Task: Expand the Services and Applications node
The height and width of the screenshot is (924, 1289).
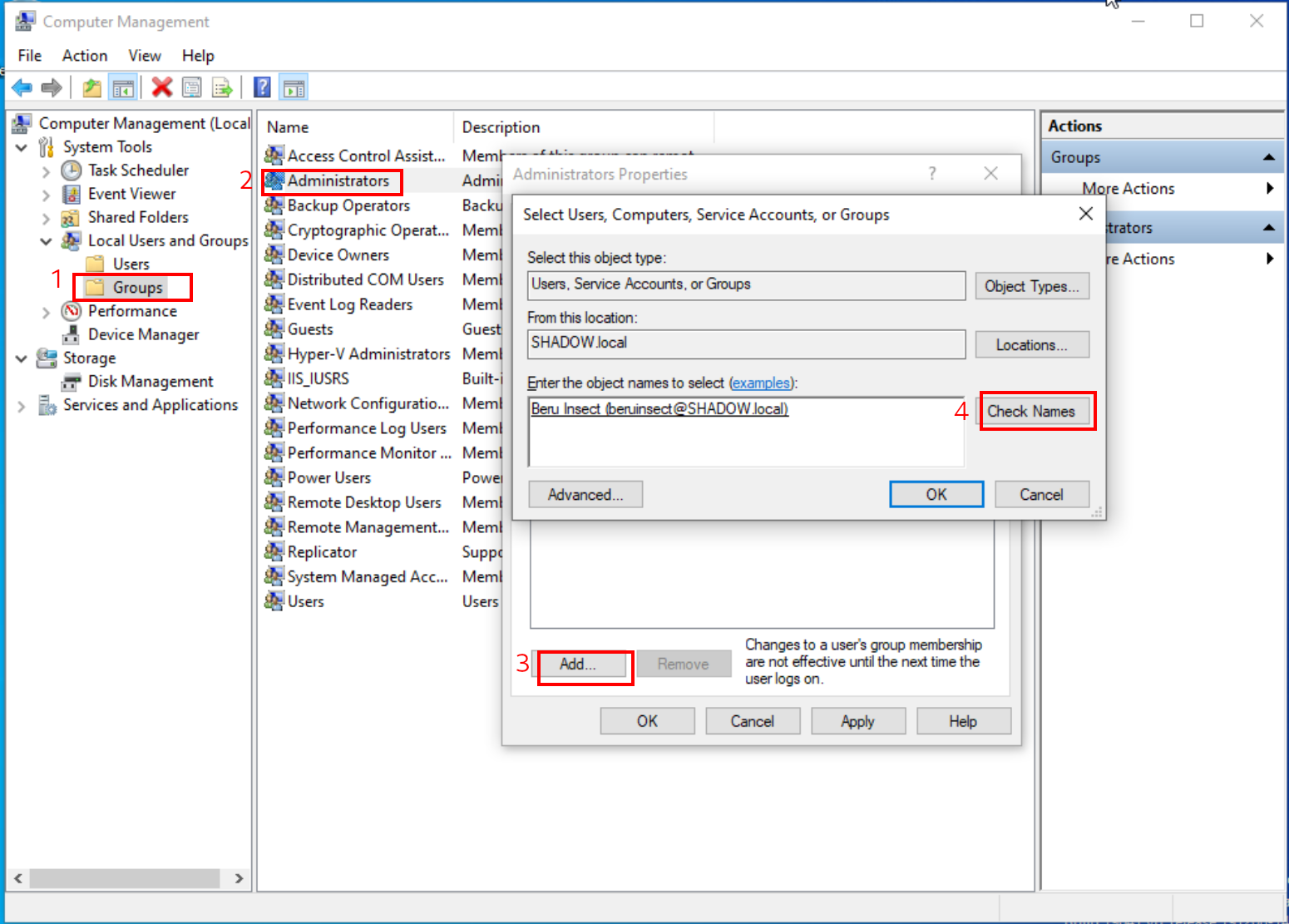Action: tap(22, 406)
